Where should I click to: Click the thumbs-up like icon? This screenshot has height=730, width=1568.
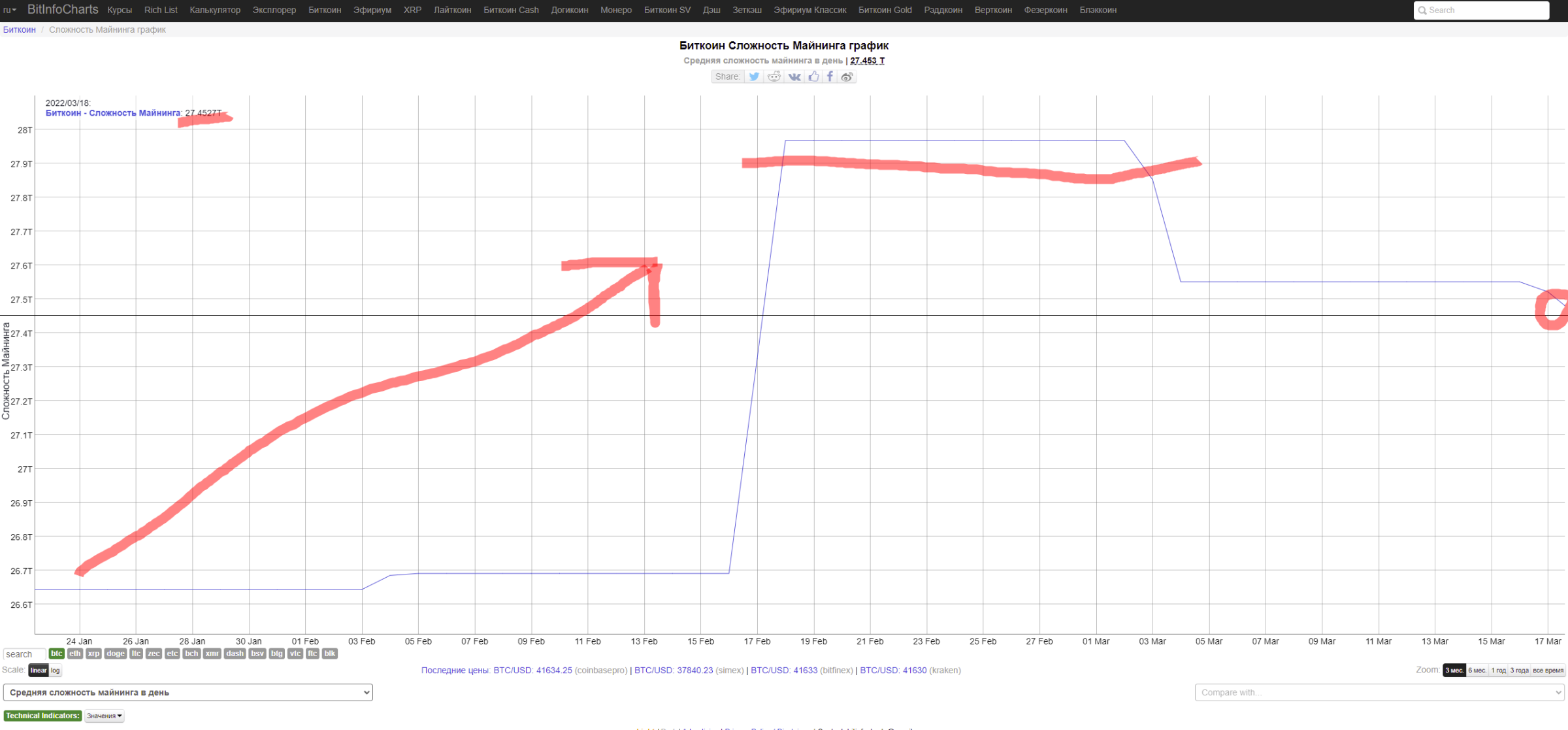[813, 76]
